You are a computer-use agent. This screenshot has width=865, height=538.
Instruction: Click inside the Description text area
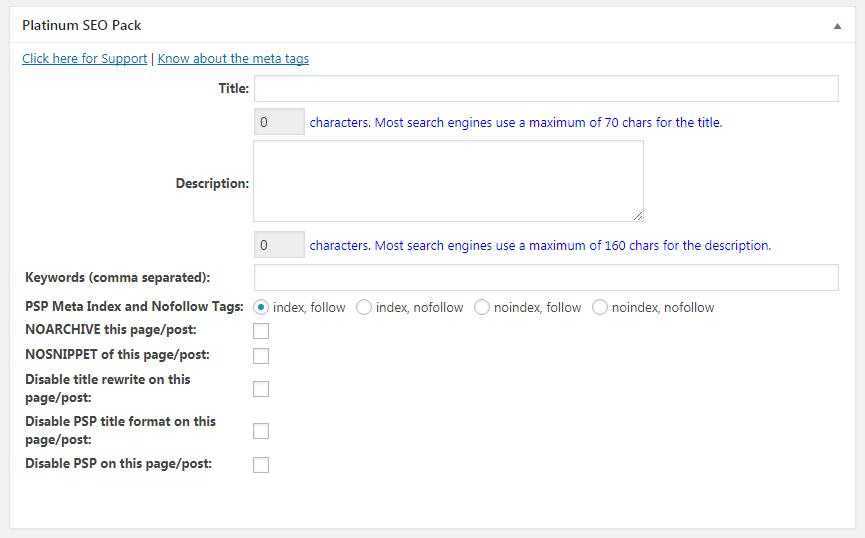click(448, 181)
